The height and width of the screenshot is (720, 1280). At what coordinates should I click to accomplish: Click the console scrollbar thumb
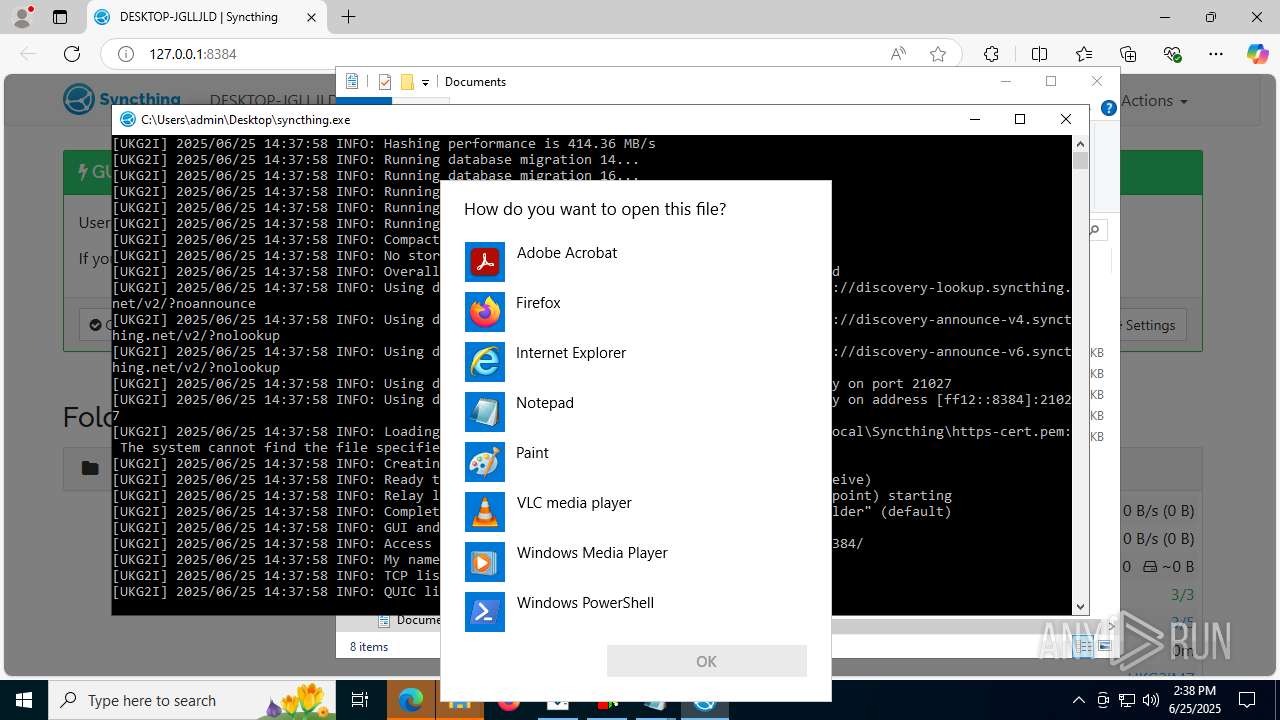tap(1080, 161)
